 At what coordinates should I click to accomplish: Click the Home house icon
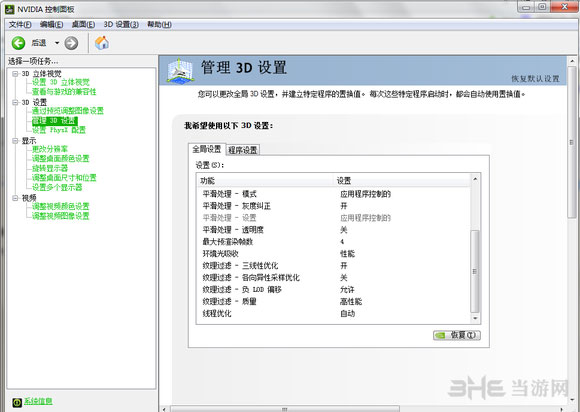pos(102,43)
